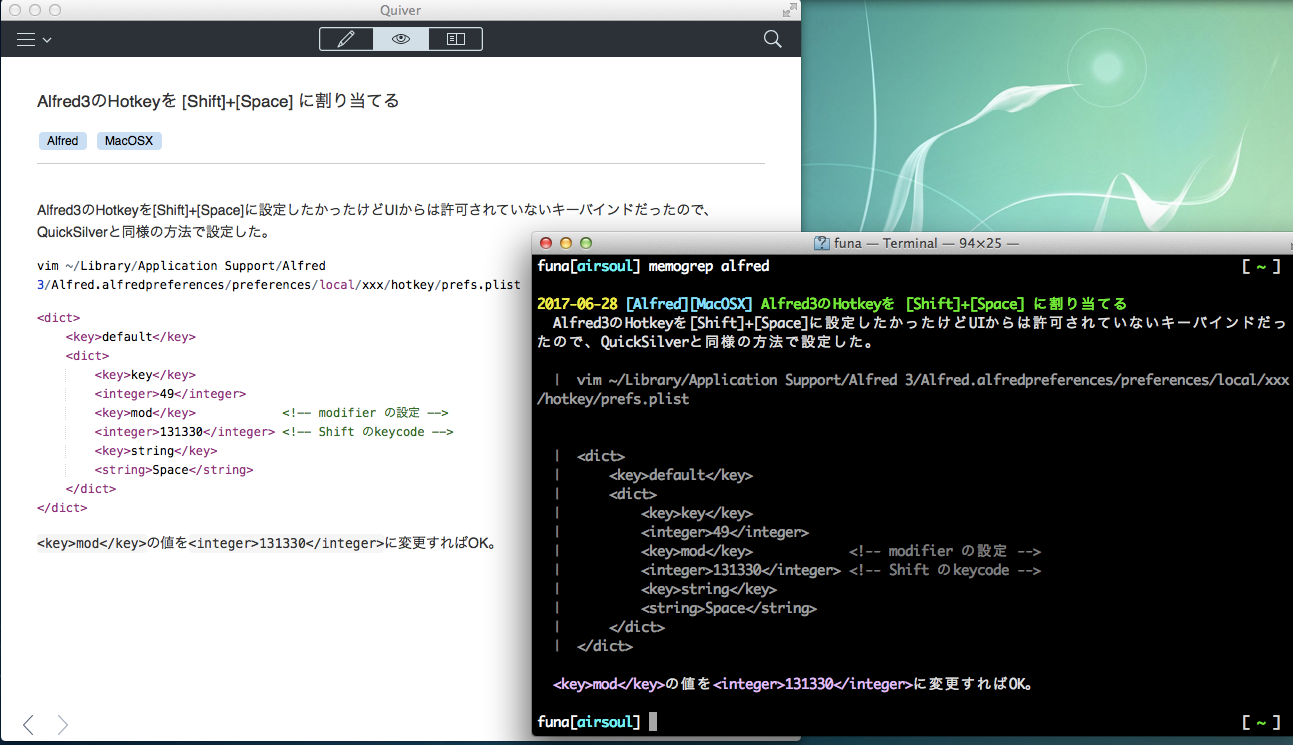
Task: Expand the dropdown arrow beside hamburger menu
Action: (47, 40)
